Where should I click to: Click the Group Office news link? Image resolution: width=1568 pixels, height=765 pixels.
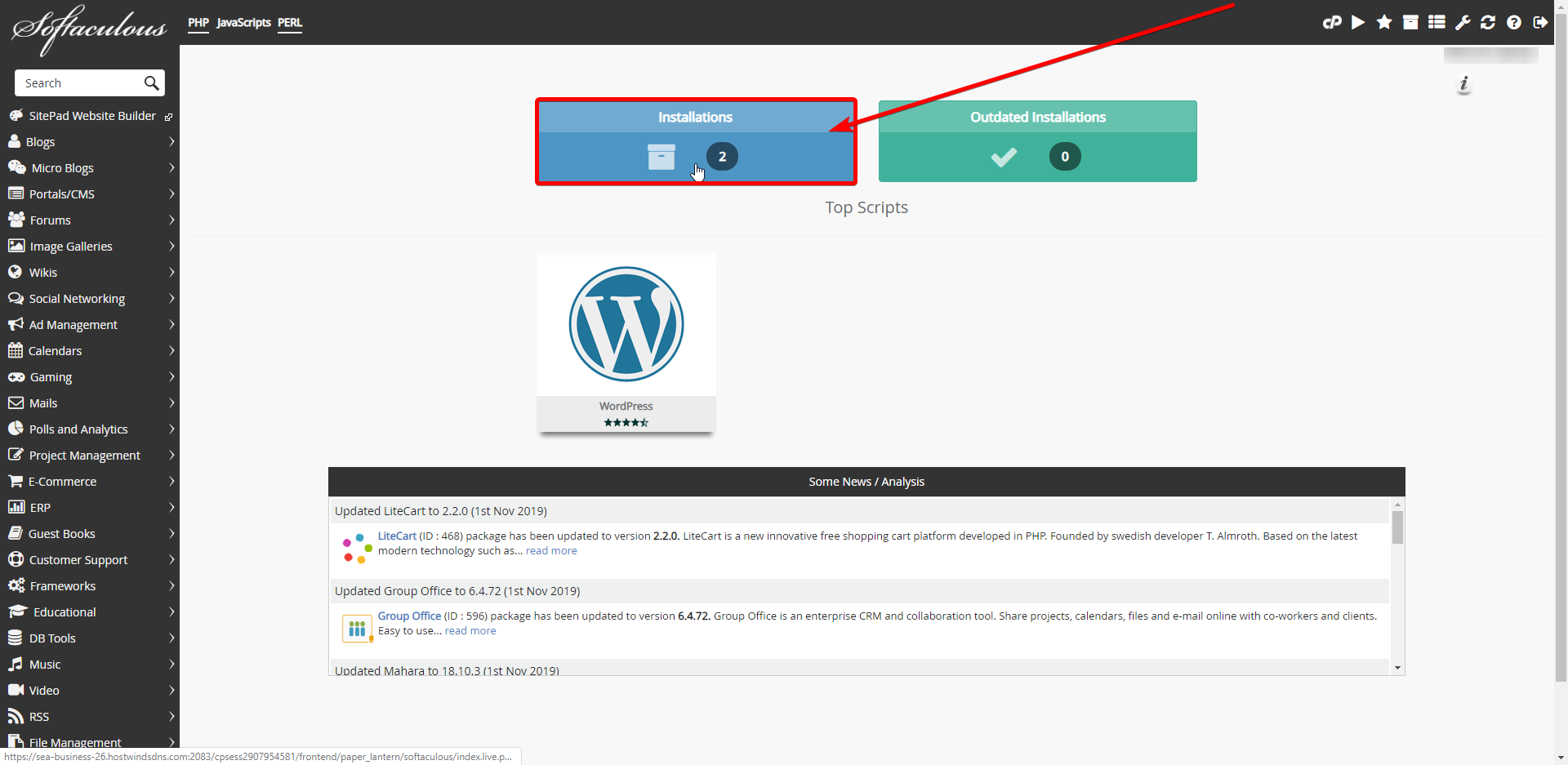coord(409,616)
